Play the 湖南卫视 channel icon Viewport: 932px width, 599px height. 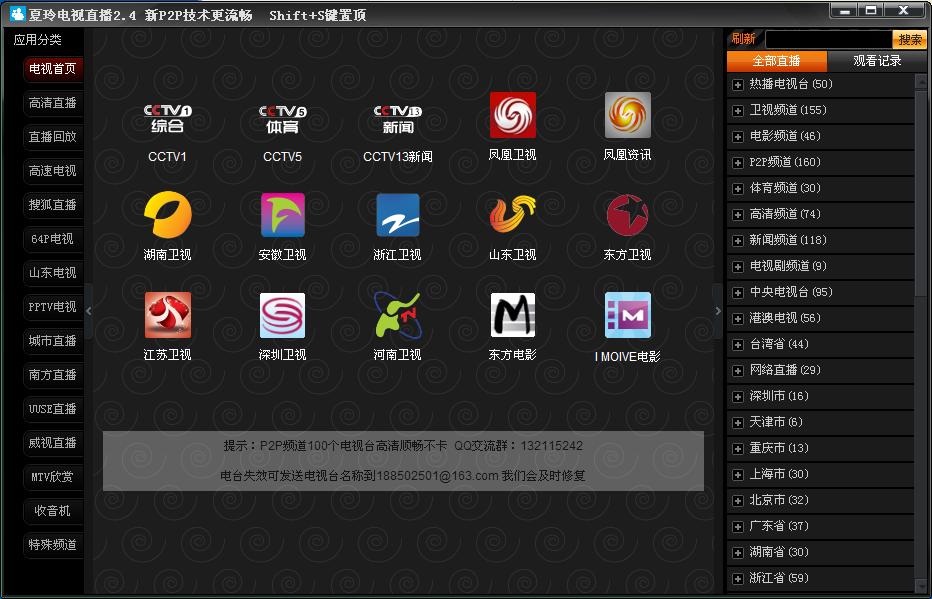168,215
